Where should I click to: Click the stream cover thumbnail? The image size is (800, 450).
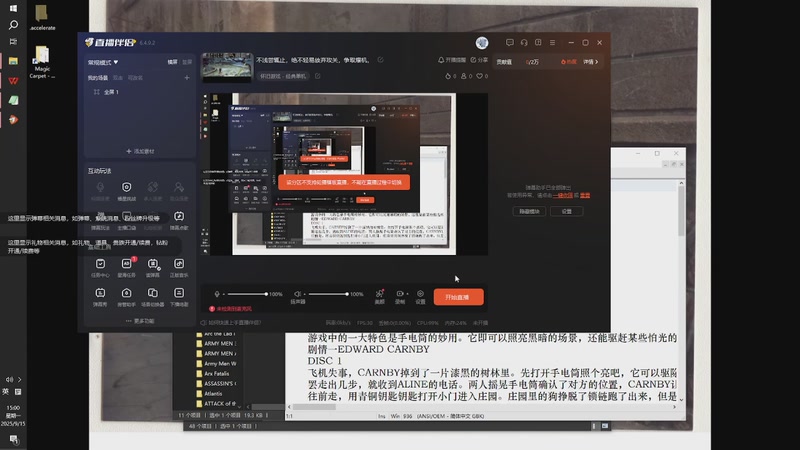coord(227,67)
